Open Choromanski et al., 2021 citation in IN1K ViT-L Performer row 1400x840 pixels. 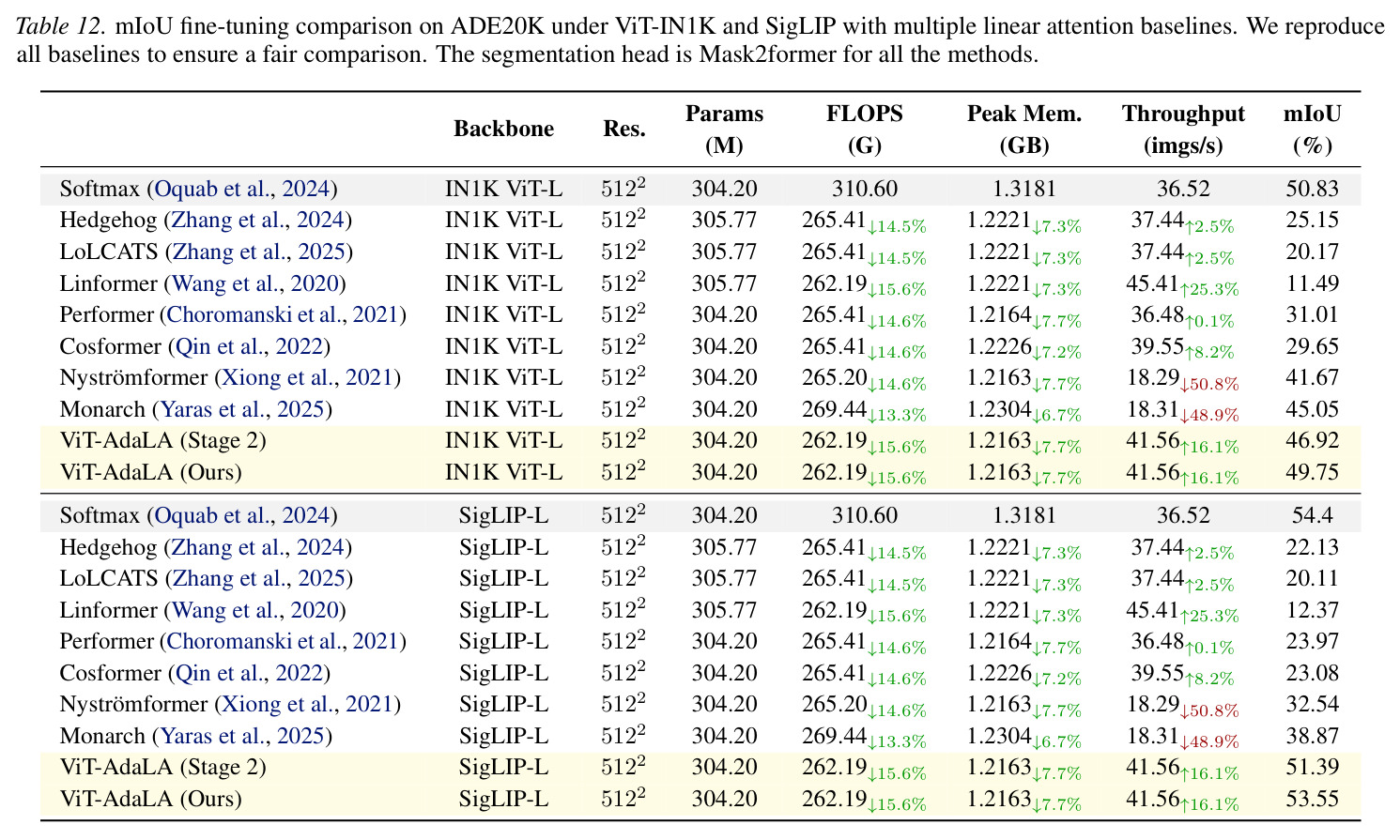283,314
